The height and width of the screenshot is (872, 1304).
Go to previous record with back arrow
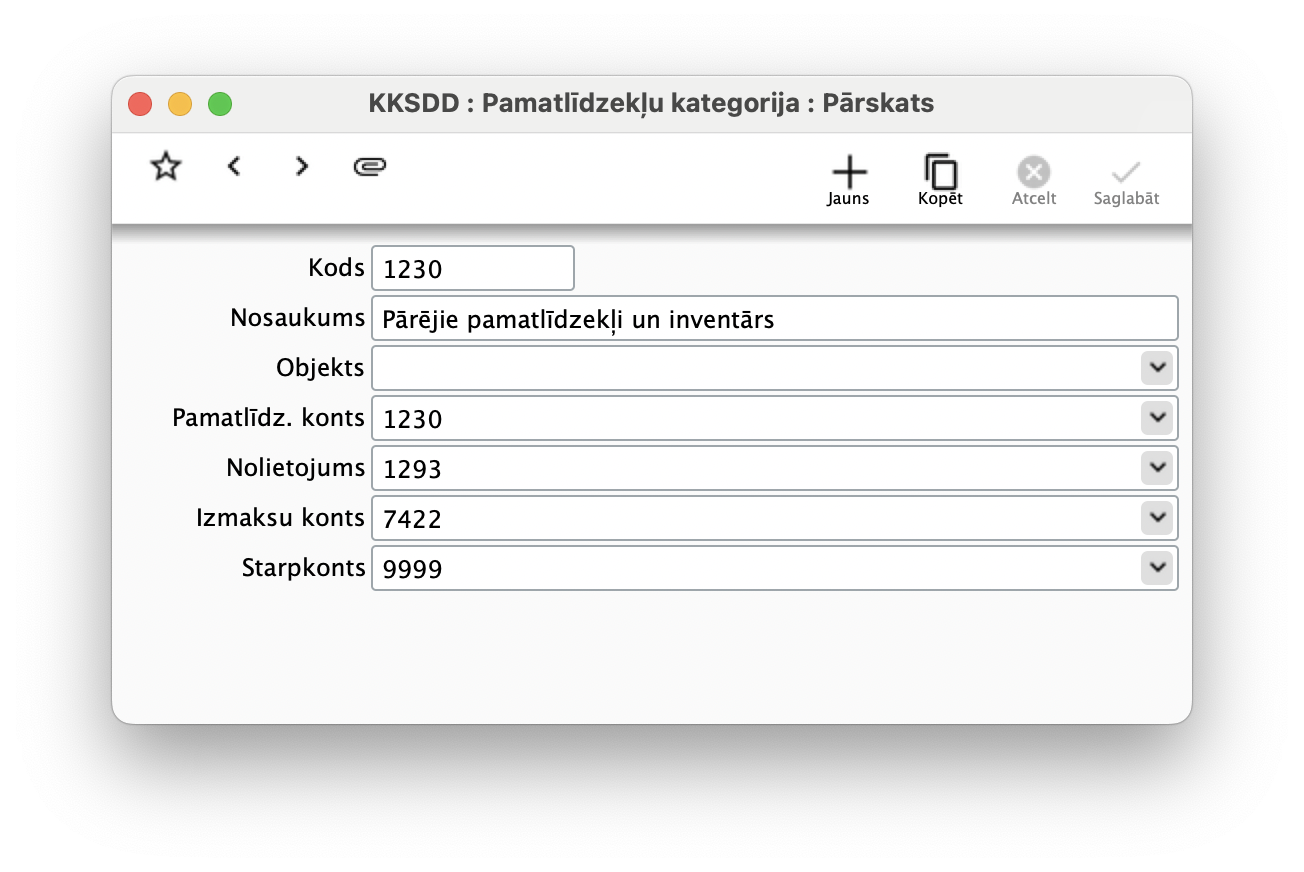tap(234, 166)
